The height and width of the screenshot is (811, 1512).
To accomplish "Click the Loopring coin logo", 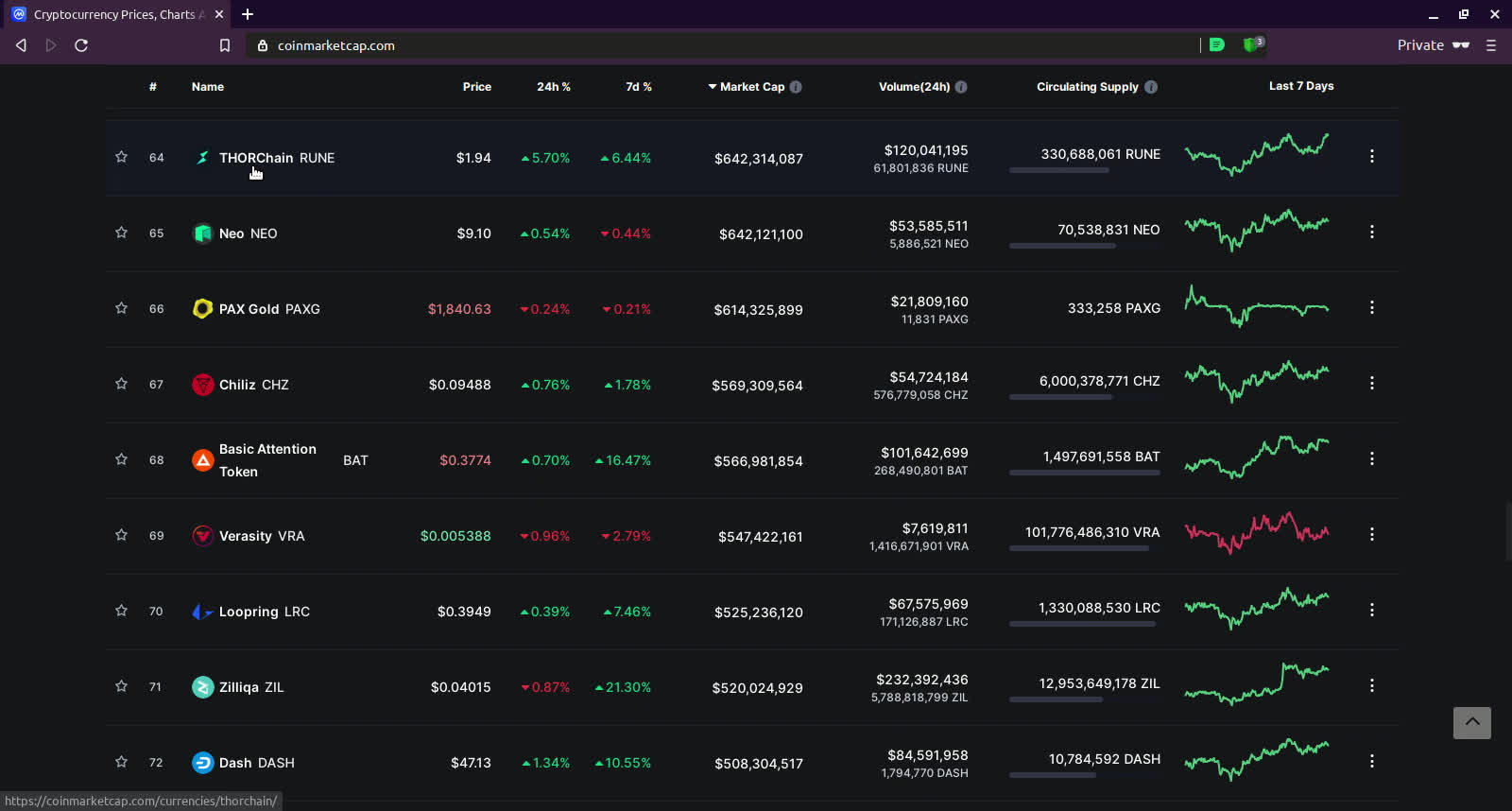I will click(x=202, y=612).
